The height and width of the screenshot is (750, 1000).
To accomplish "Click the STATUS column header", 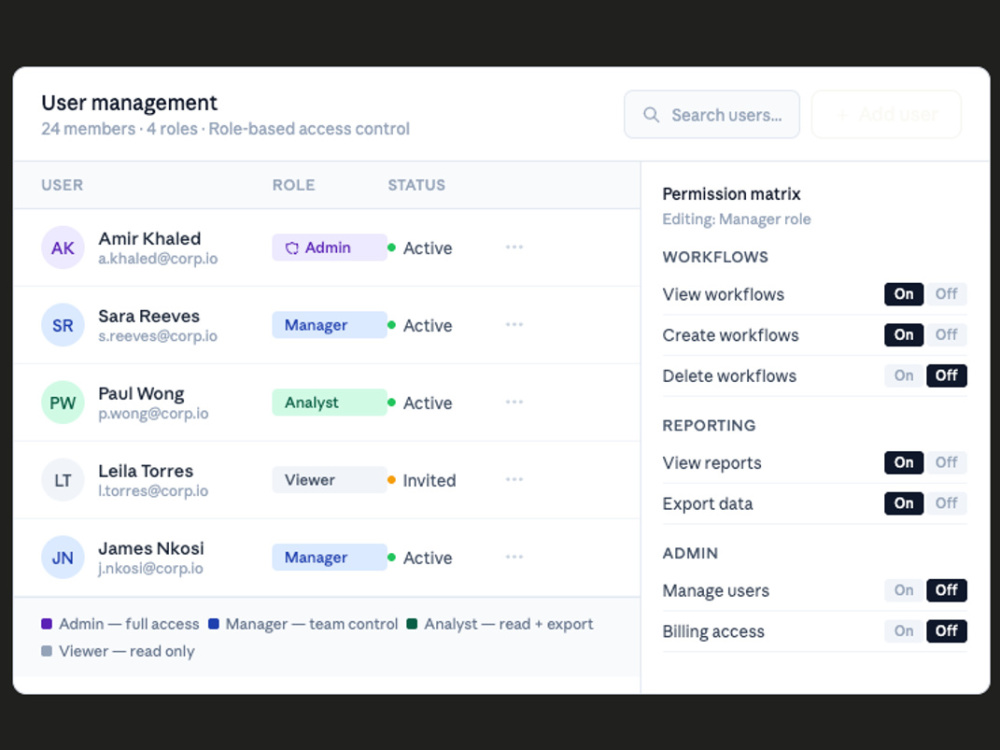I will click(416, 185).
